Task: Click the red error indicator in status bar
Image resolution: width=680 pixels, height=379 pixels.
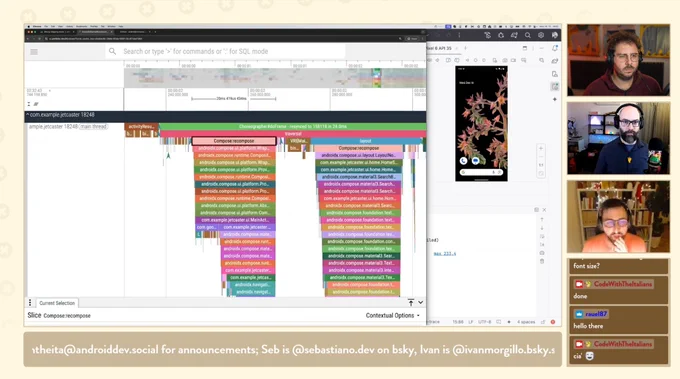Action: (x=553, y=322)
